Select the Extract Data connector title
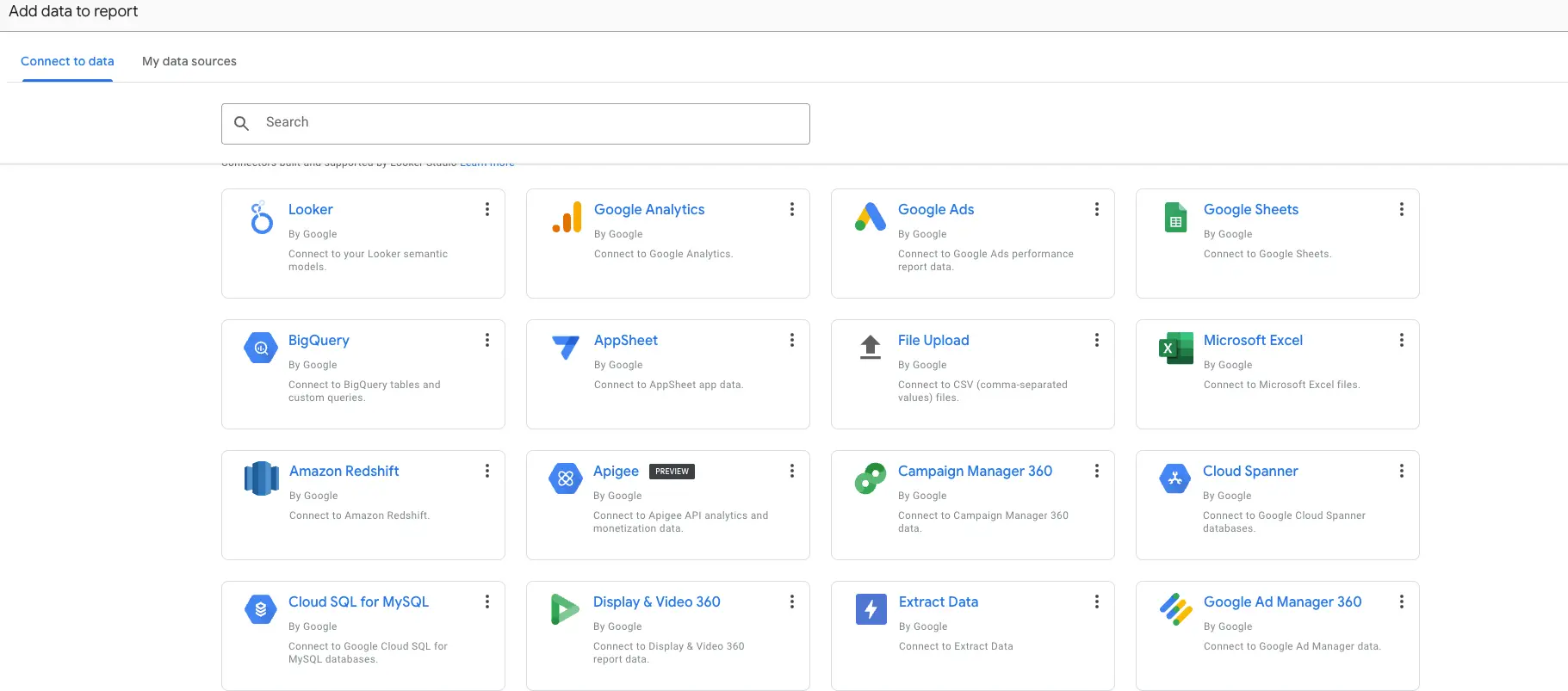The width and height of the screenshot is (1568, 691). [x=939, y=602]
